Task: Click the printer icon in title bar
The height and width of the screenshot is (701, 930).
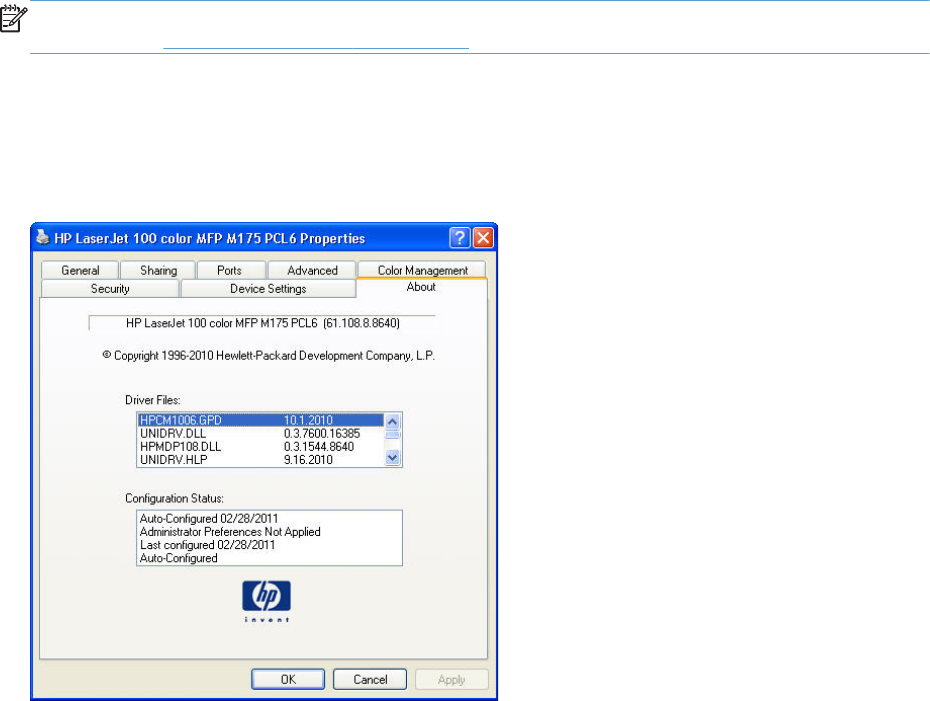Action: click(x=42, y=237)
